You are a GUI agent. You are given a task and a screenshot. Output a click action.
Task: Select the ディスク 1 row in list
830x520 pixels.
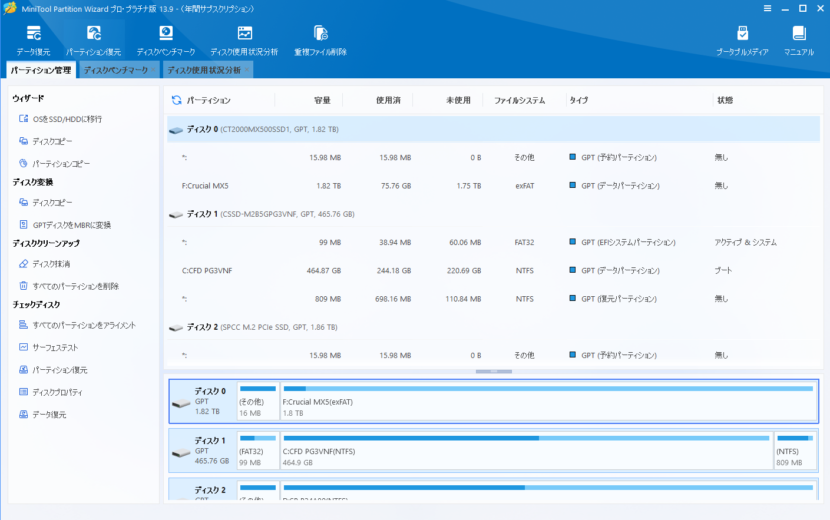pos(493,214)
